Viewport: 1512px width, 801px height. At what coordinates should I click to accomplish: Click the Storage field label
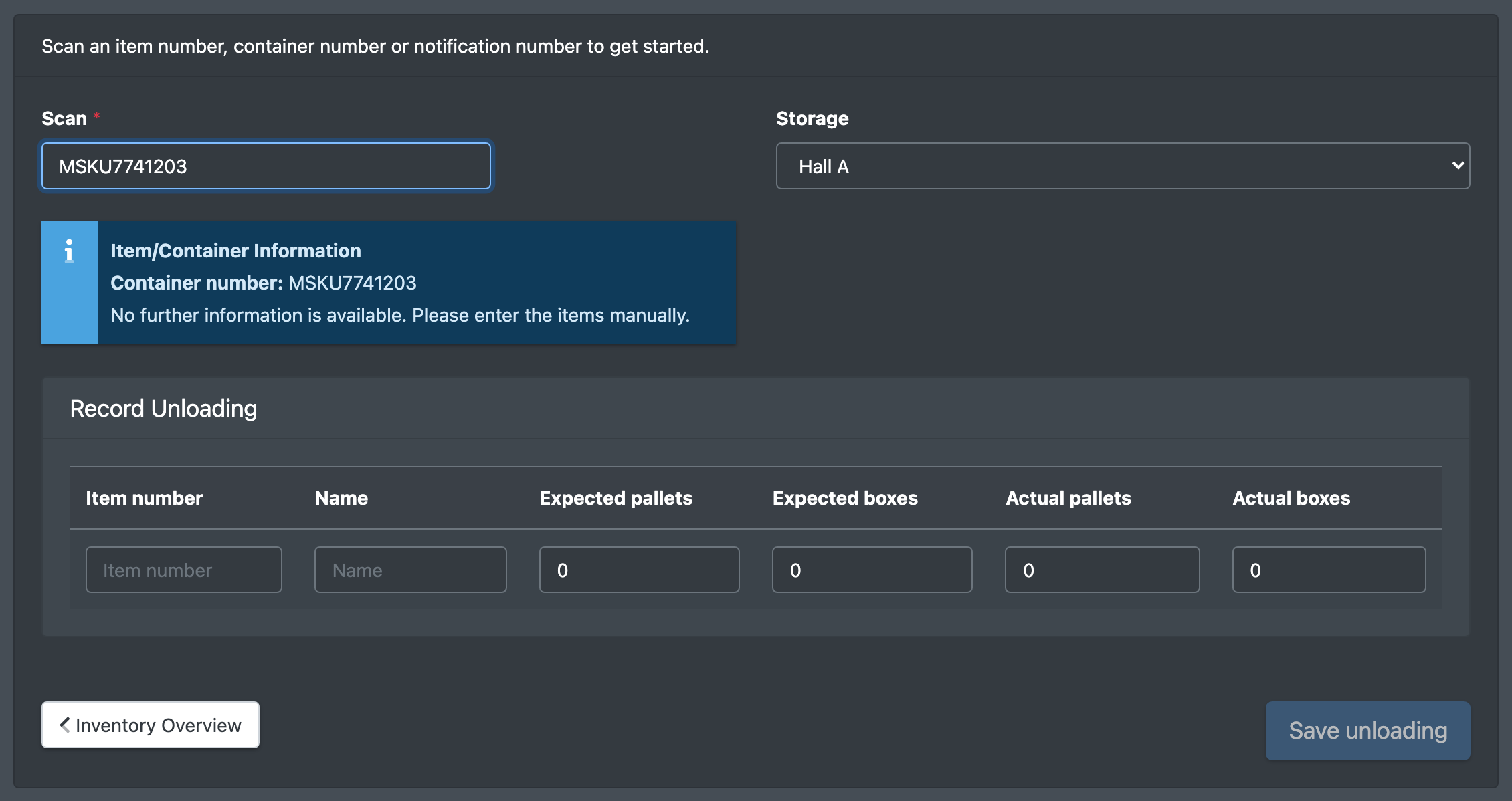(812, 118)
